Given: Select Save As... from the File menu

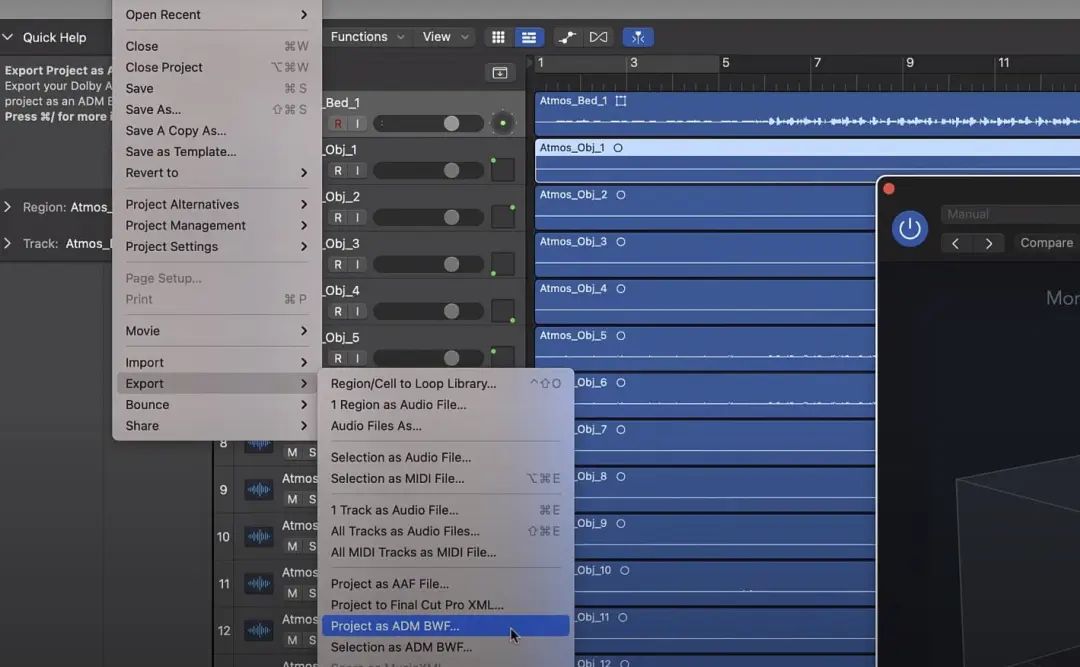Looking at the screenshot, I should 216,110.
